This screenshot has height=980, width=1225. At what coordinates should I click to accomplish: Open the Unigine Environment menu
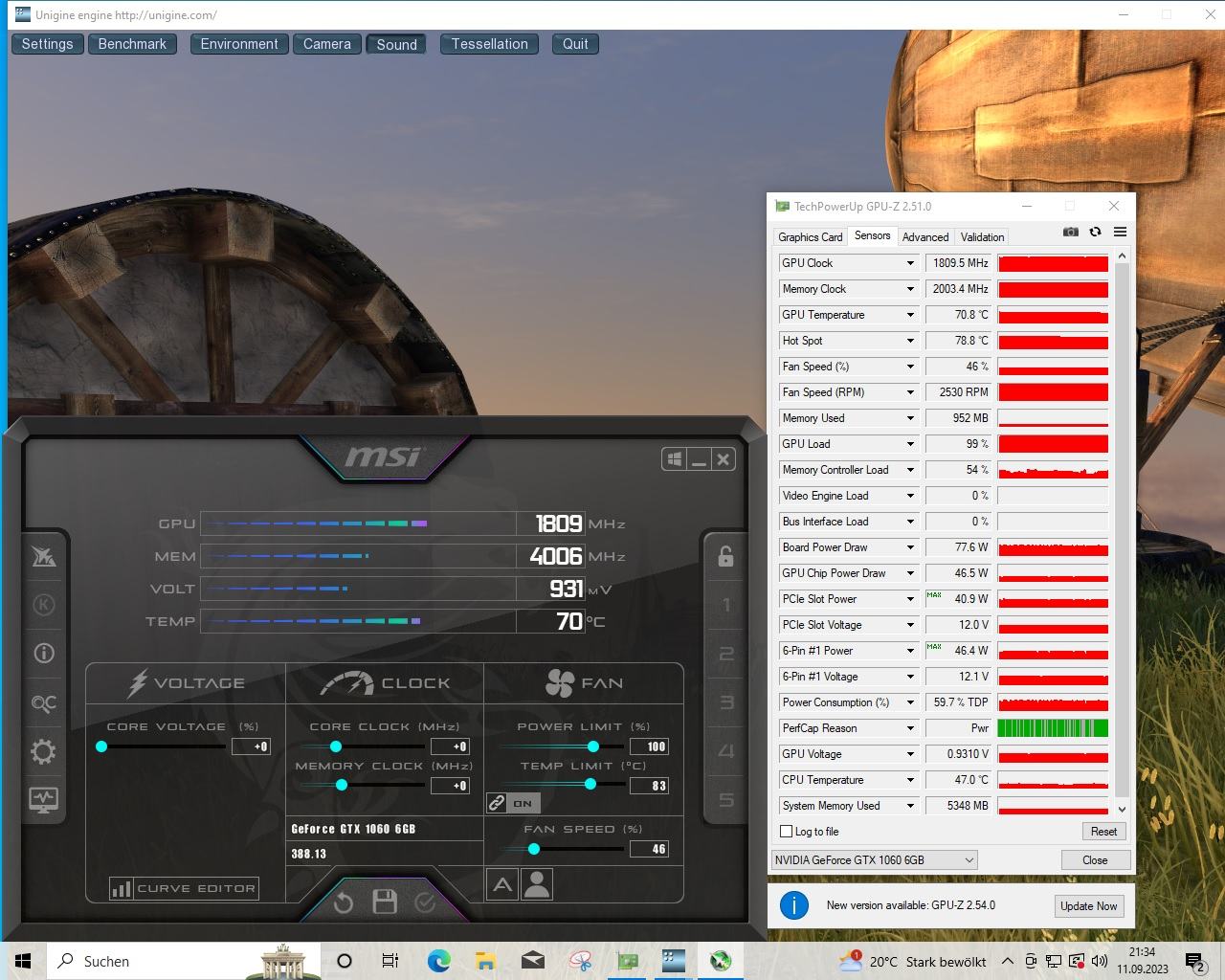[x=239, y=44]
